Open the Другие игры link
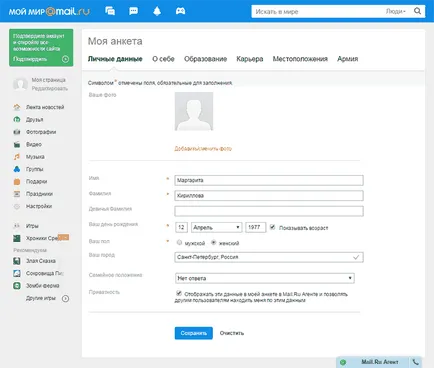This screenshot has width=434, height=368. 41,298
